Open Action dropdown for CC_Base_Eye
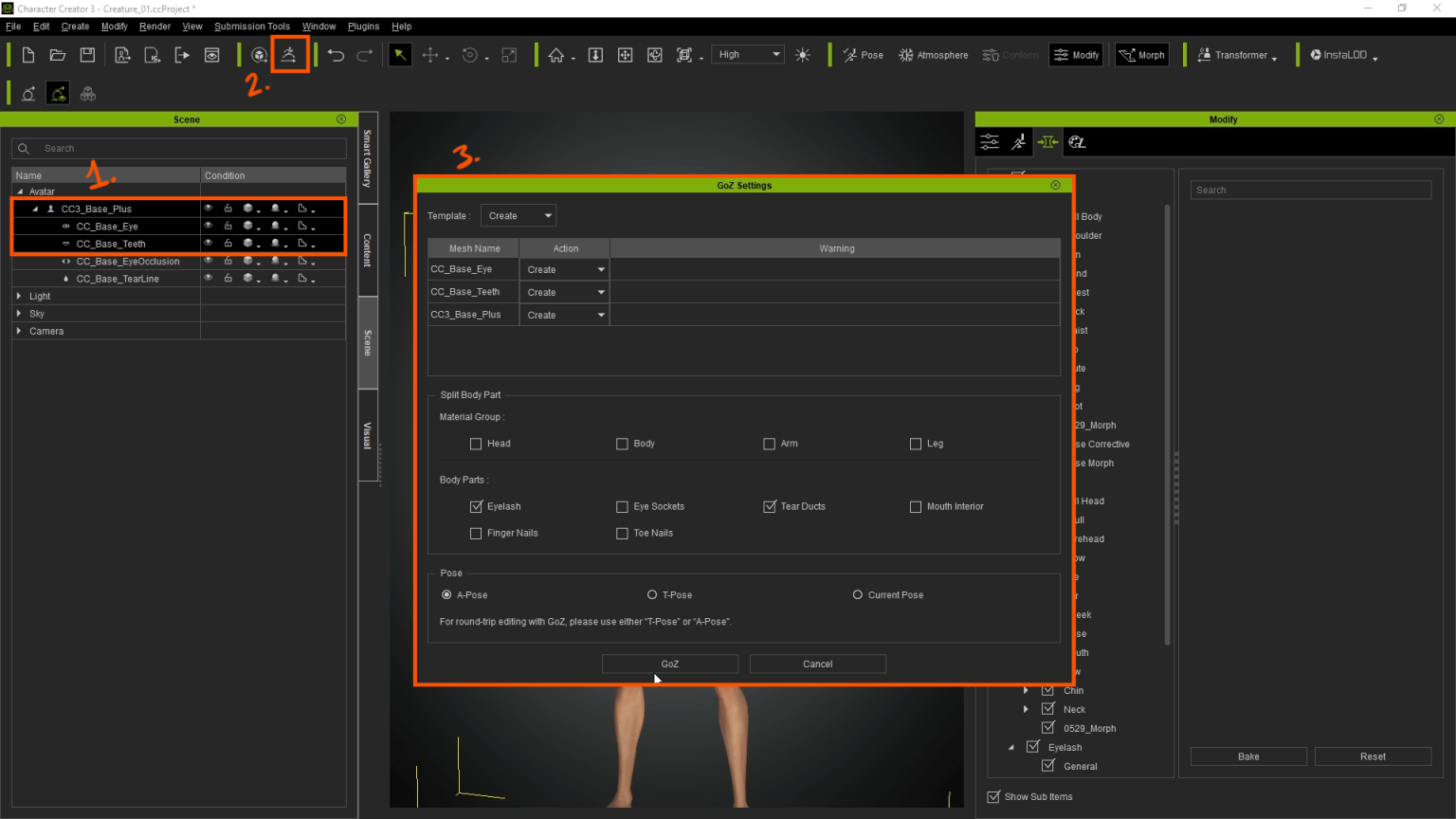Screen dimensions: 1456x819 click(x=565, y=269)
